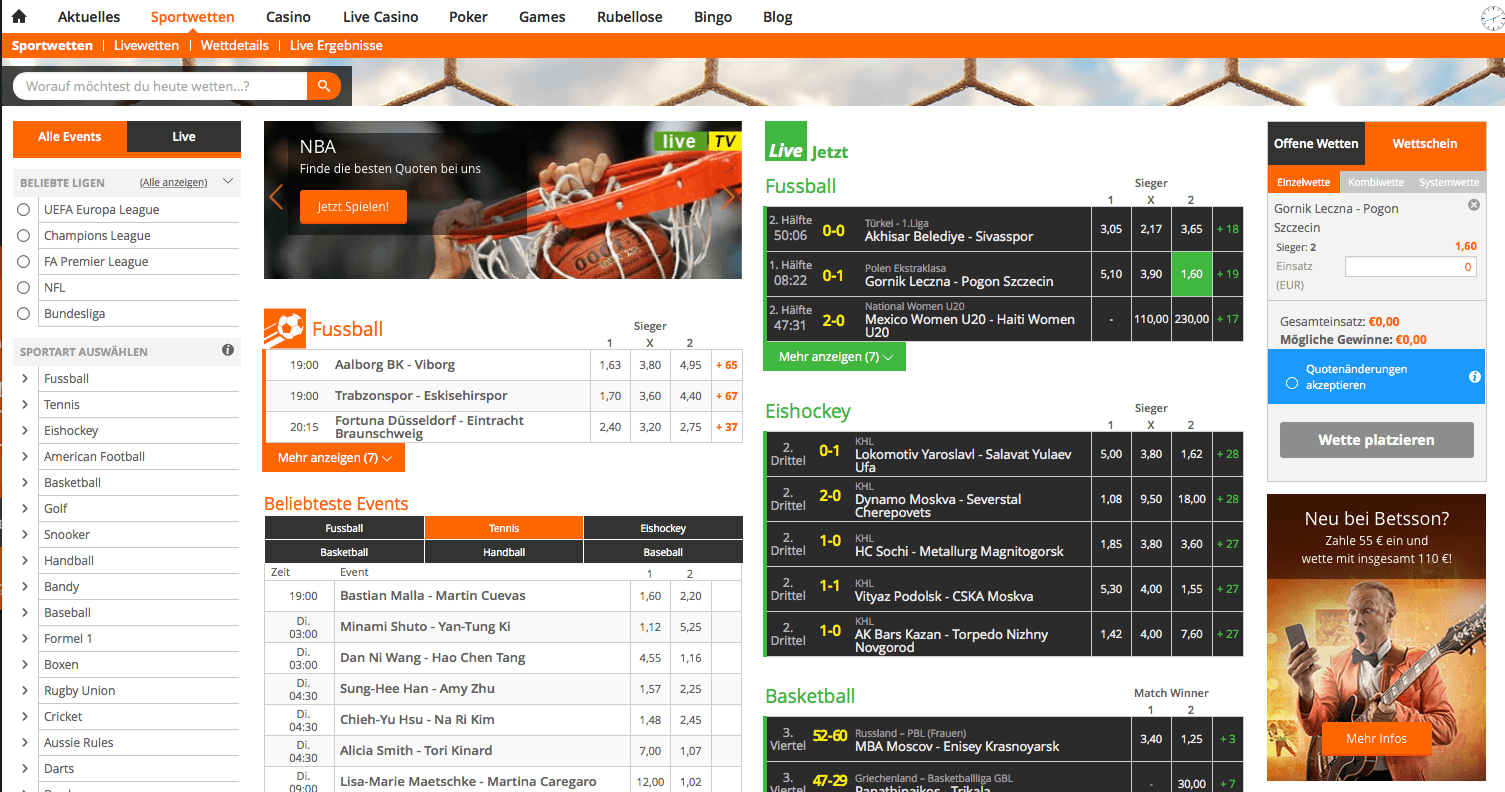Open Wettdetails link
Screen dimensions: 1505x792
[x=235, y=45]
